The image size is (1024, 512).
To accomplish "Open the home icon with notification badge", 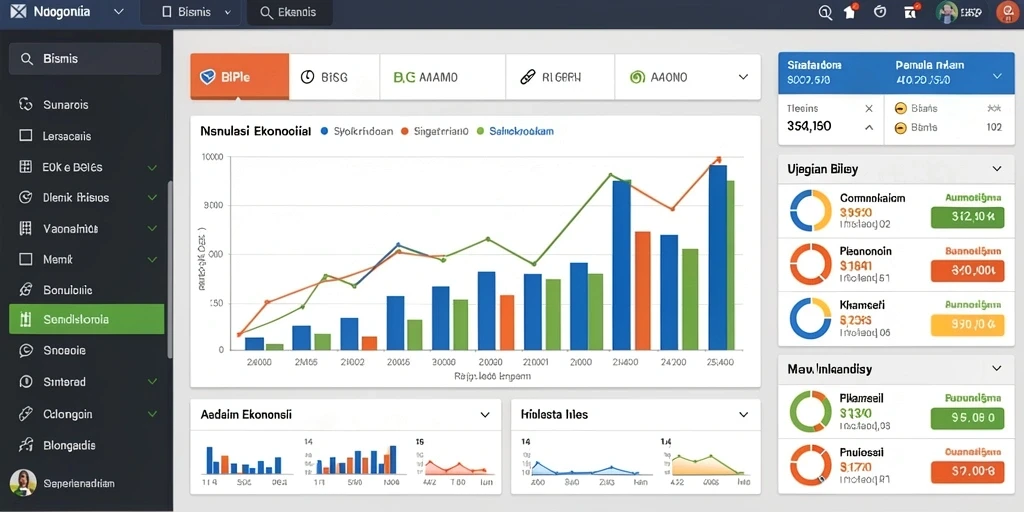I will [850, 12].
